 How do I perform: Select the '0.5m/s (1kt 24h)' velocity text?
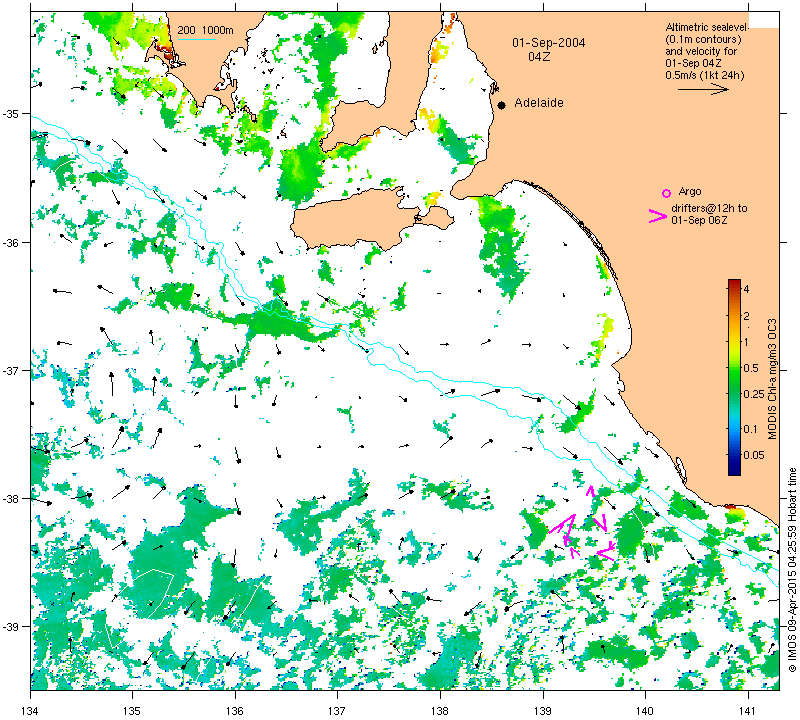coord(705,76)
